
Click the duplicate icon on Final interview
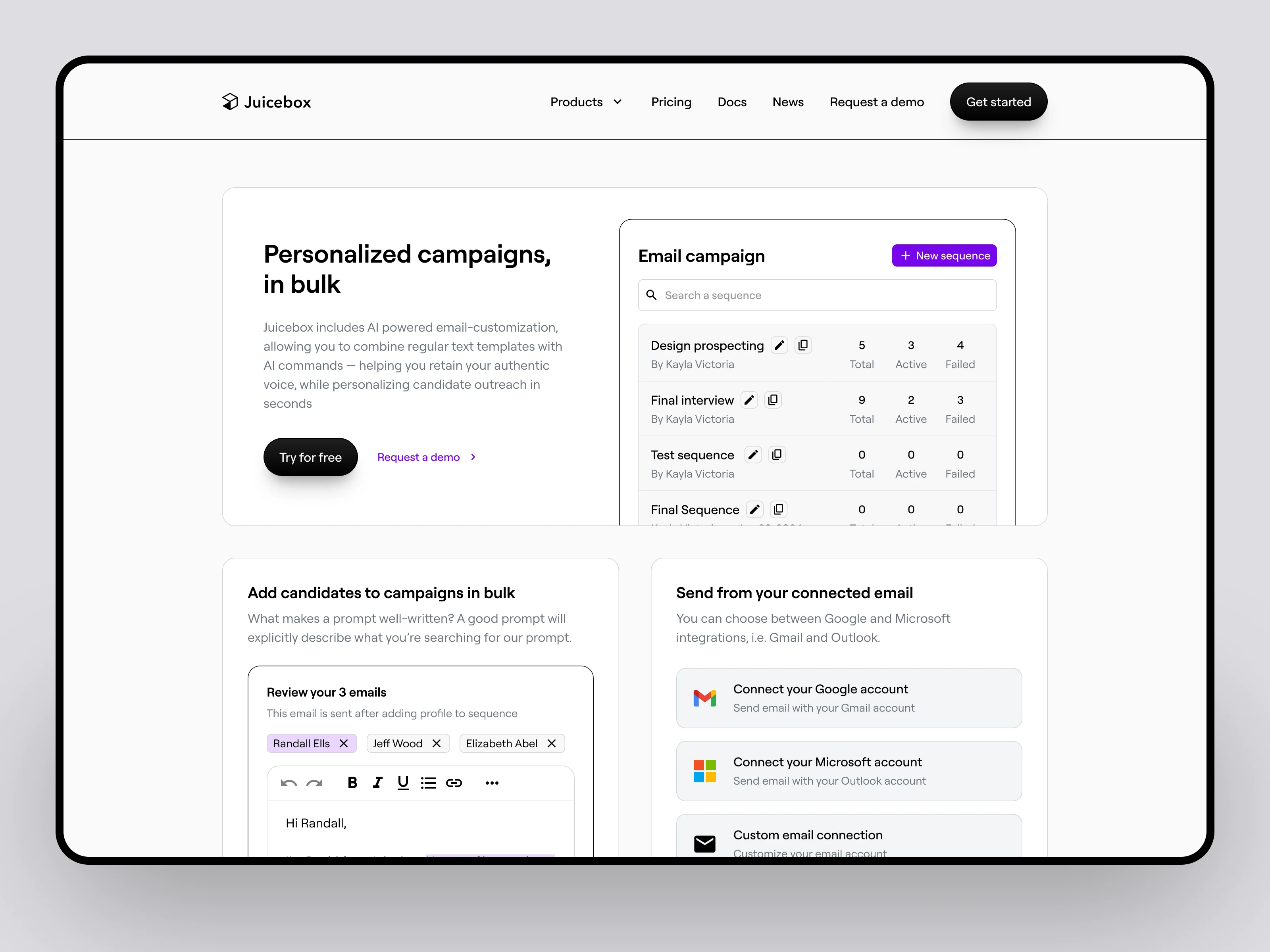tap(776, 399)
